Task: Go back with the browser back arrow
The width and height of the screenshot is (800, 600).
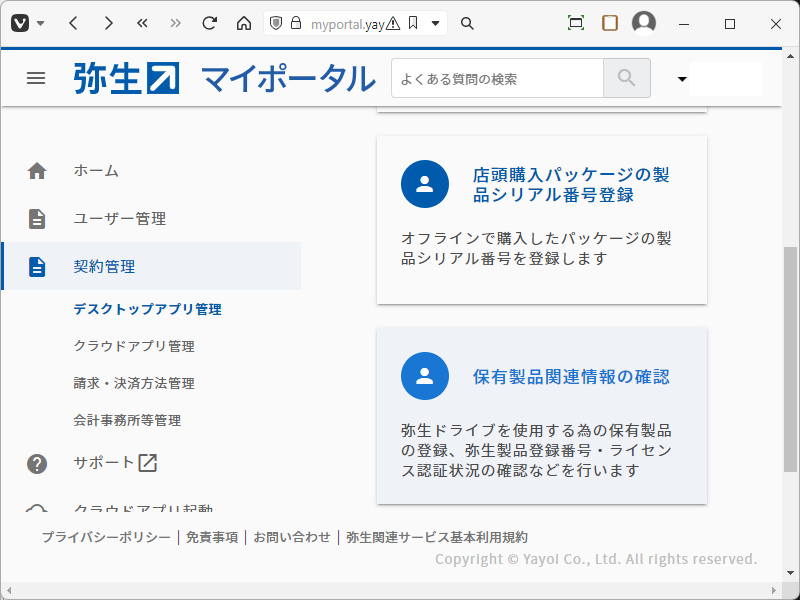Action: (x=73, y=23)
